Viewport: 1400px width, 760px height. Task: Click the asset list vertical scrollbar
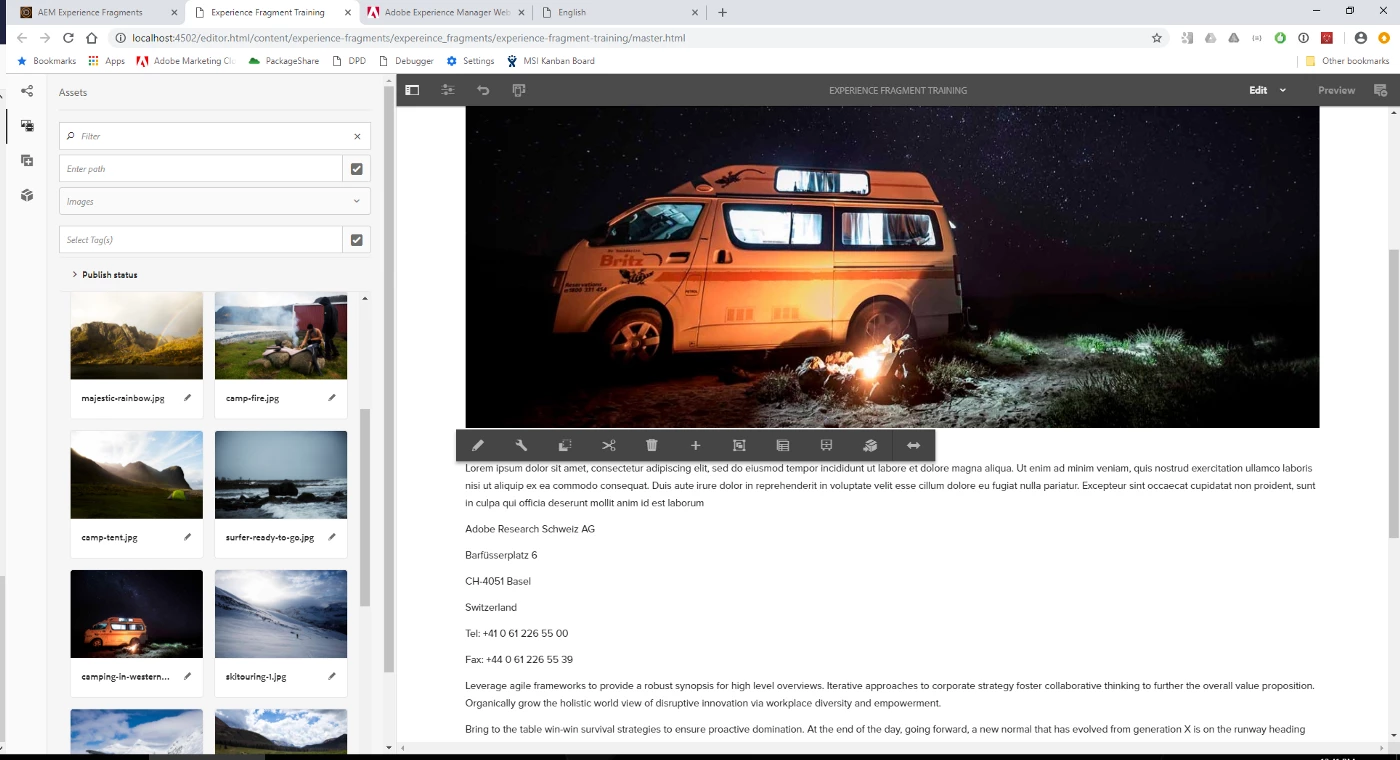point(365,506)
